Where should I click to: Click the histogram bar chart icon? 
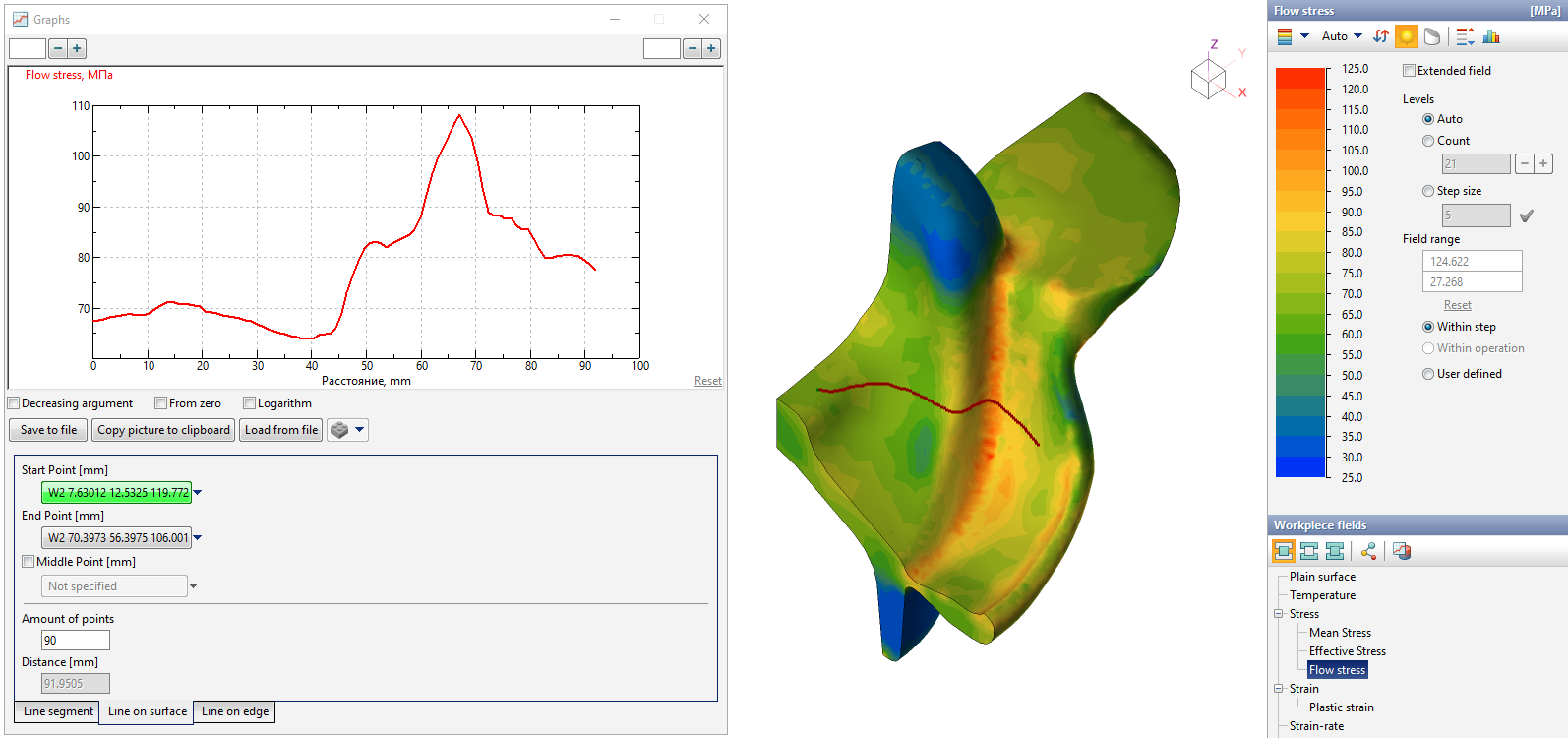point(1491,36)
